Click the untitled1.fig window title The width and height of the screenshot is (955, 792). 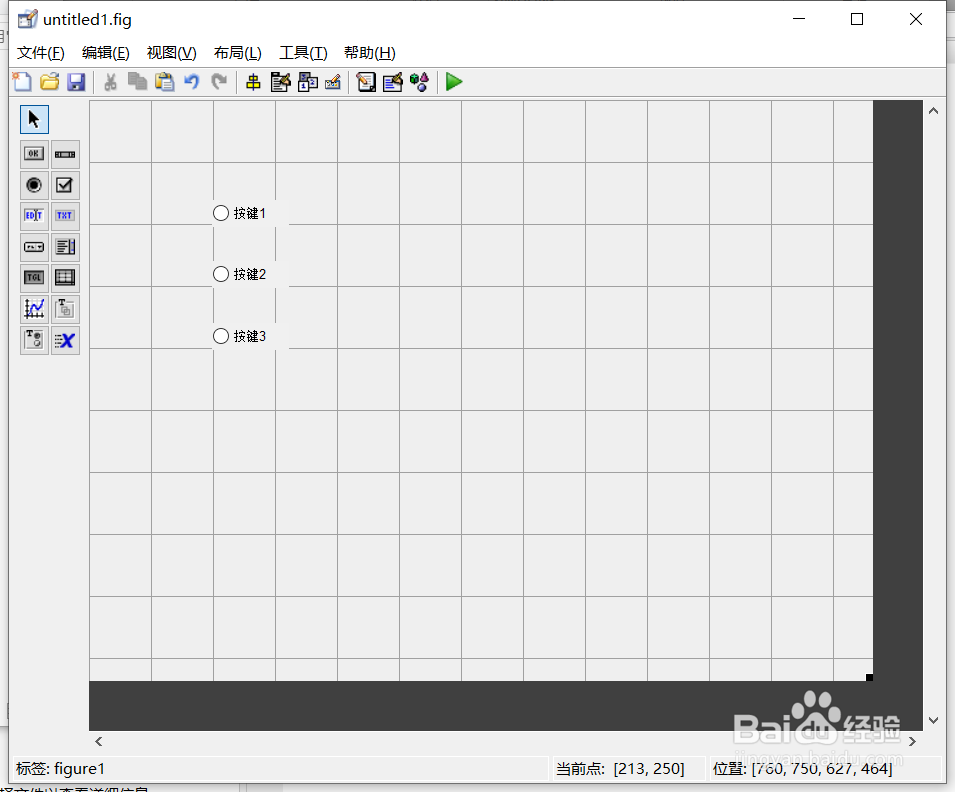[x=87, y=19]
